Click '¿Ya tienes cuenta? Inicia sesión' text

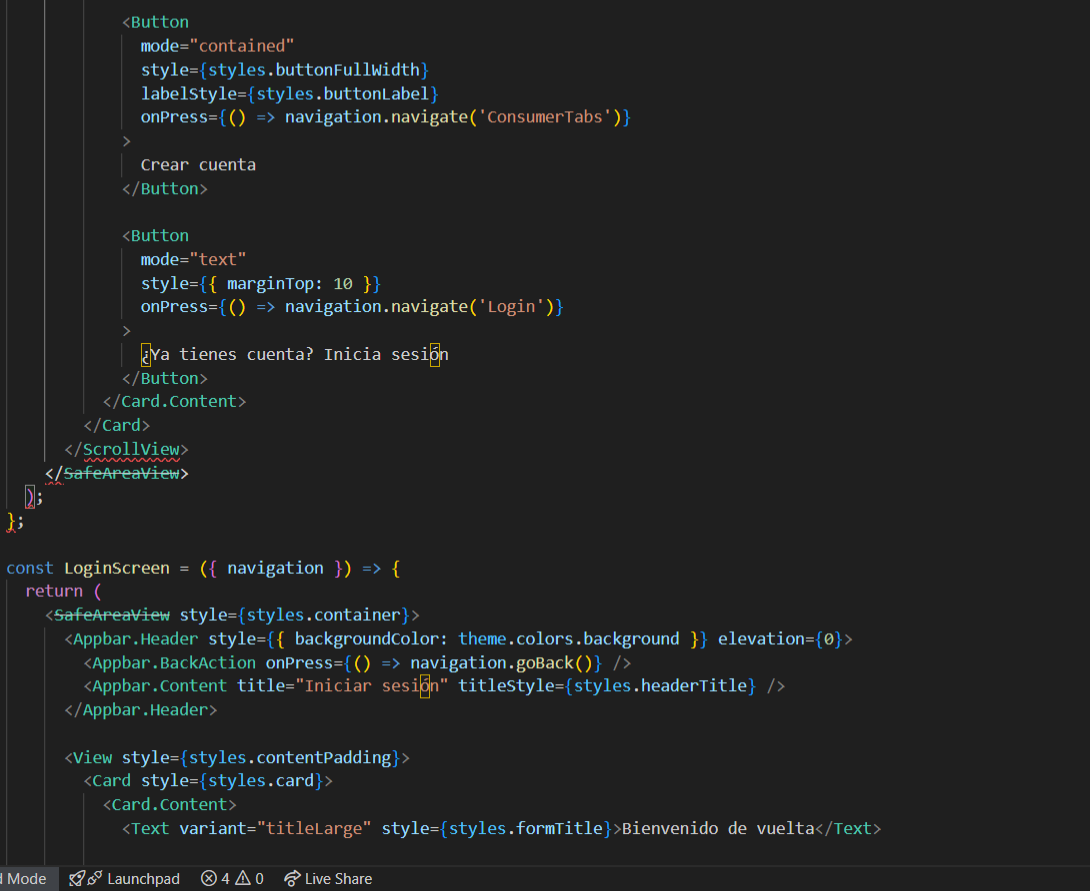tap(295, 354)
